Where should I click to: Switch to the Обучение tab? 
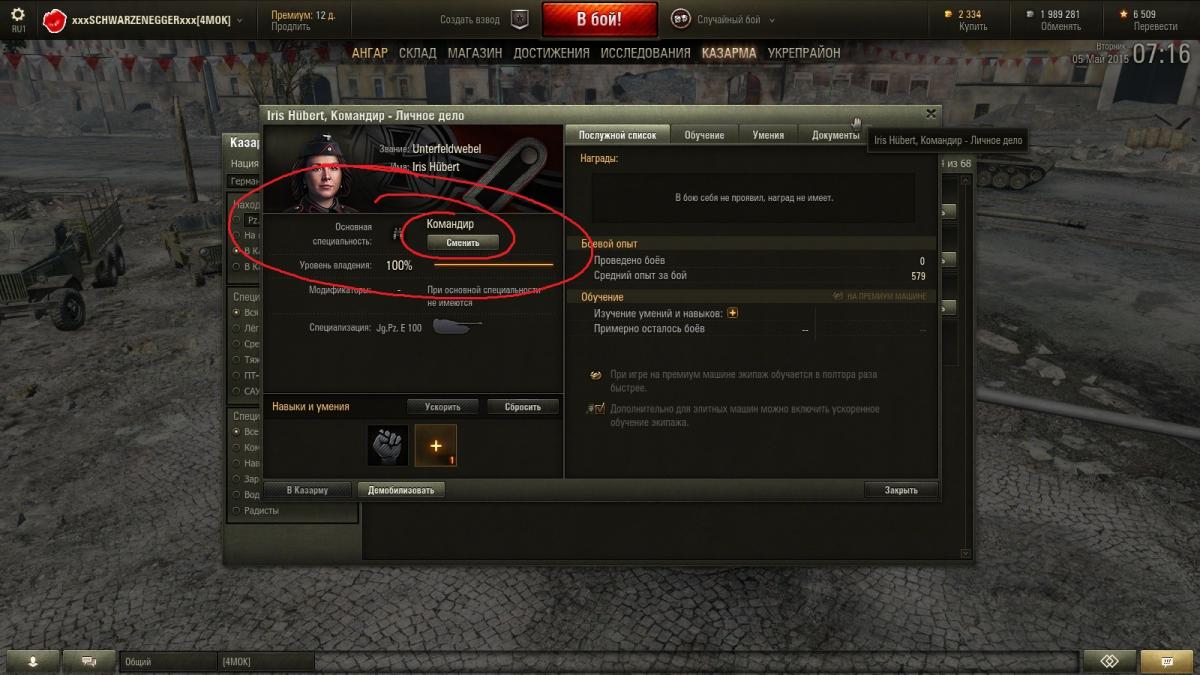pyautogui.click(x=704, y=135)
